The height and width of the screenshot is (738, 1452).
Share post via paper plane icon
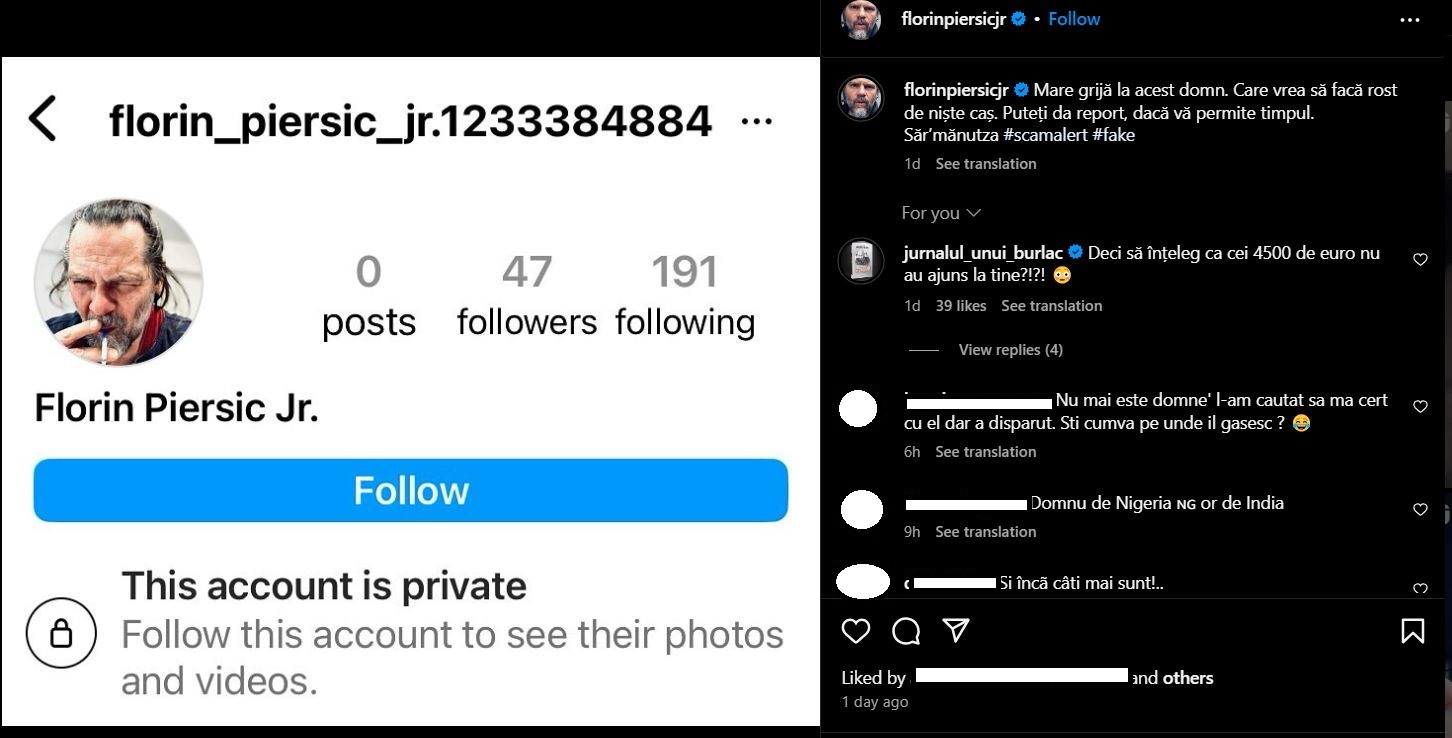click(x=956, y=630)
